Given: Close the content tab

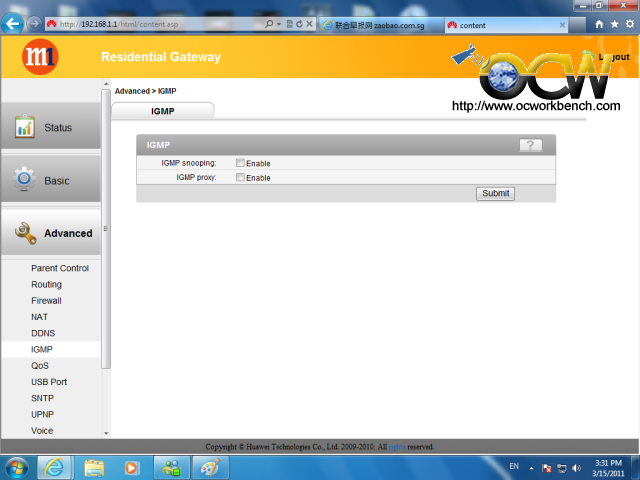Looking at the screenshot, I should [x=562, y=25].
